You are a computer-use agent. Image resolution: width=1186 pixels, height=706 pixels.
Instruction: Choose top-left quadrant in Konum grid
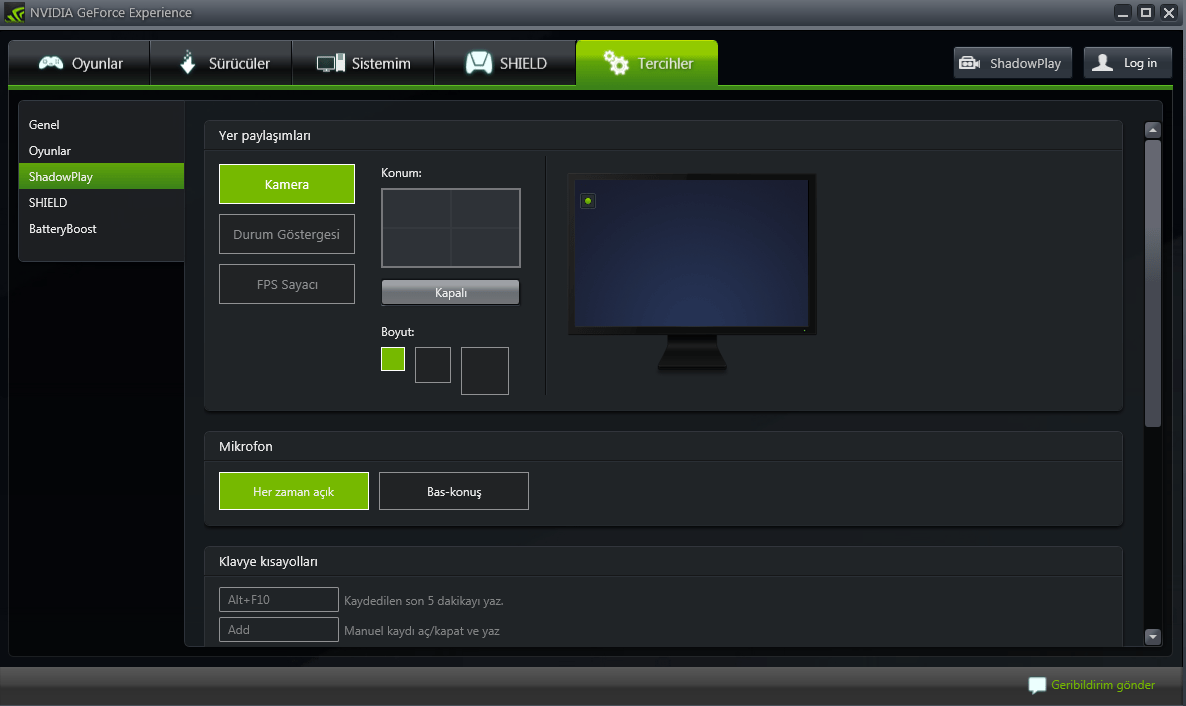pos(417,208)
